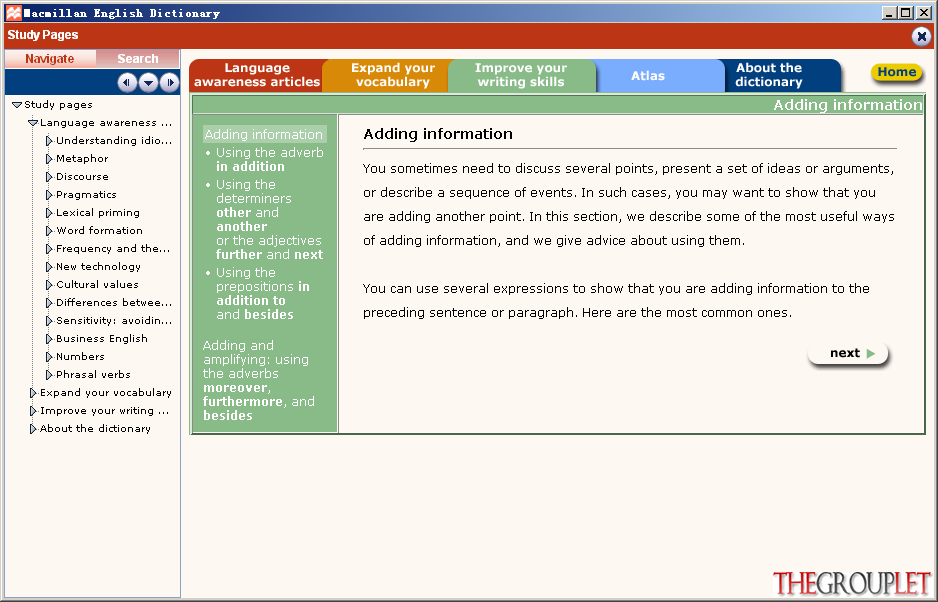Switch to the Search tab
Image resolution: width=938 pixels, height=602 pixels.
tap(138, 59)
